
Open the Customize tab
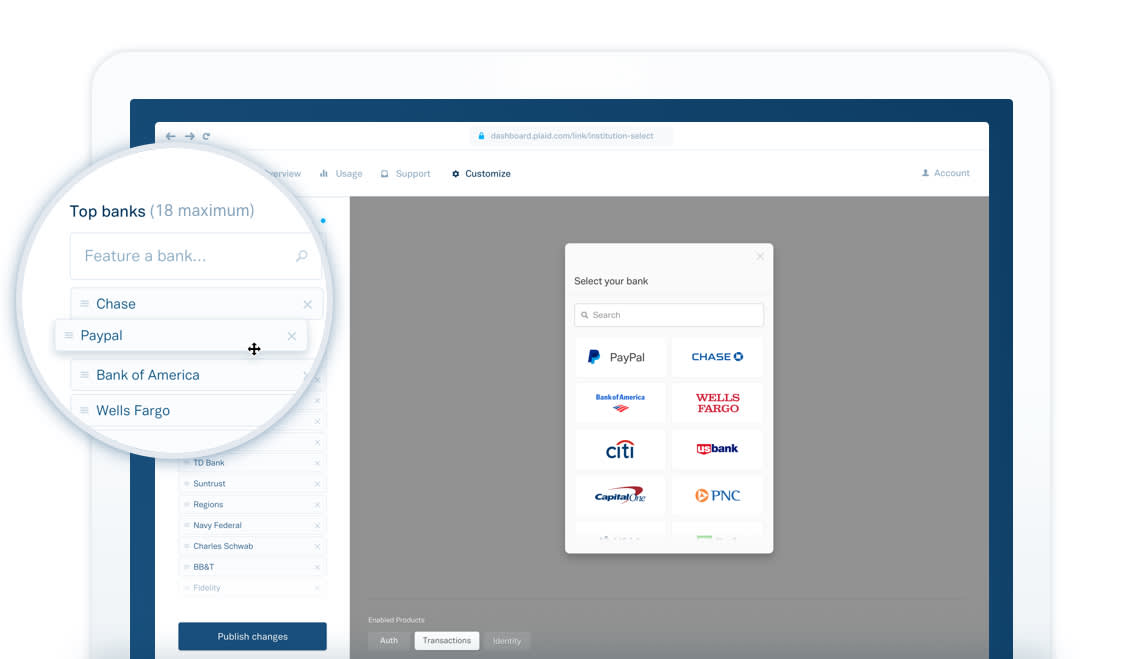(x=481, y=174)
